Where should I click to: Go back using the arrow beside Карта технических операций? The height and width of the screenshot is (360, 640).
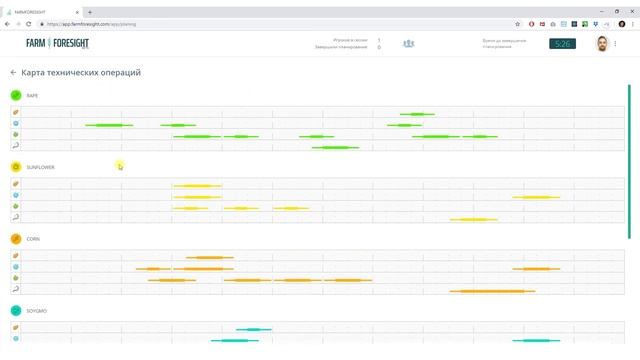tap(13, 72)
